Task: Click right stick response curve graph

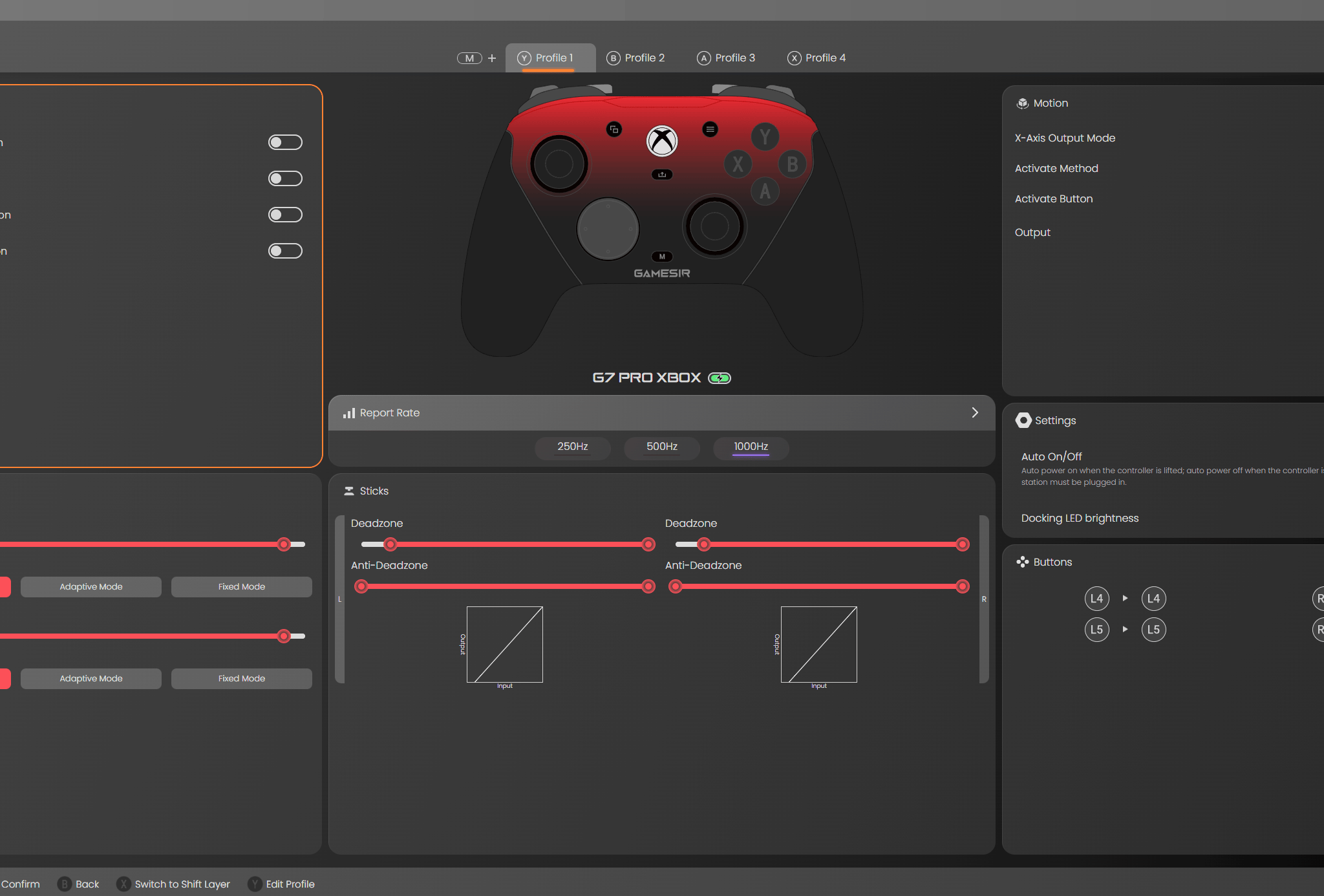Action: click(819, 645)
